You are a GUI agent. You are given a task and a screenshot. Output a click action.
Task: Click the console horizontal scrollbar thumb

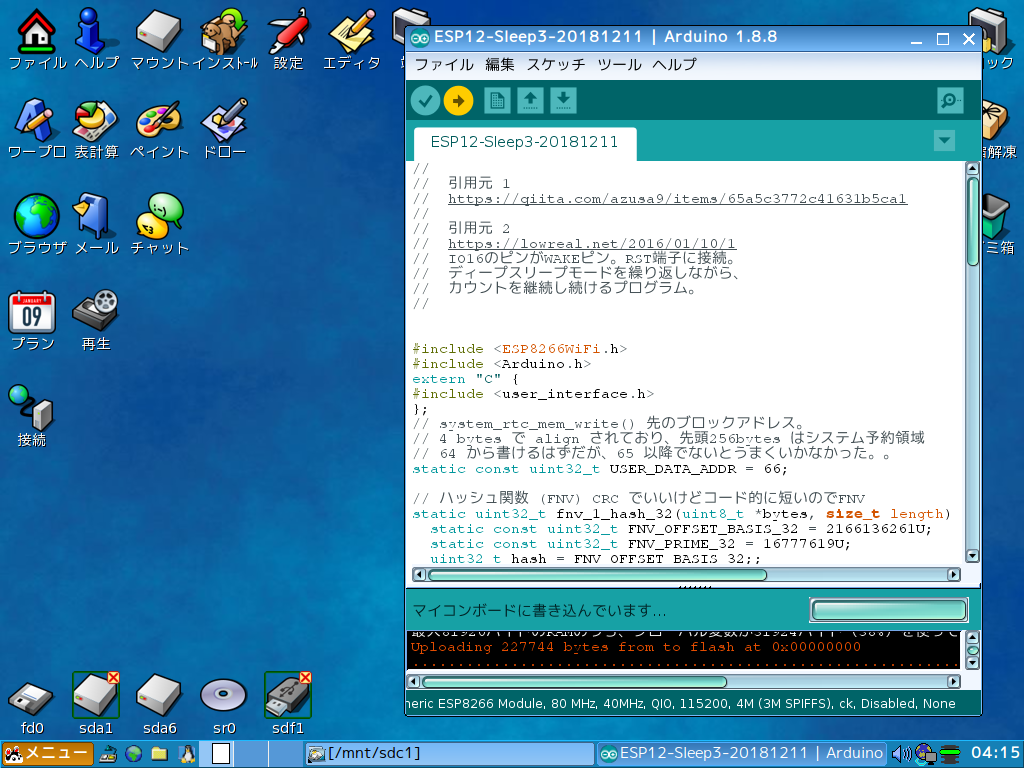574,682
